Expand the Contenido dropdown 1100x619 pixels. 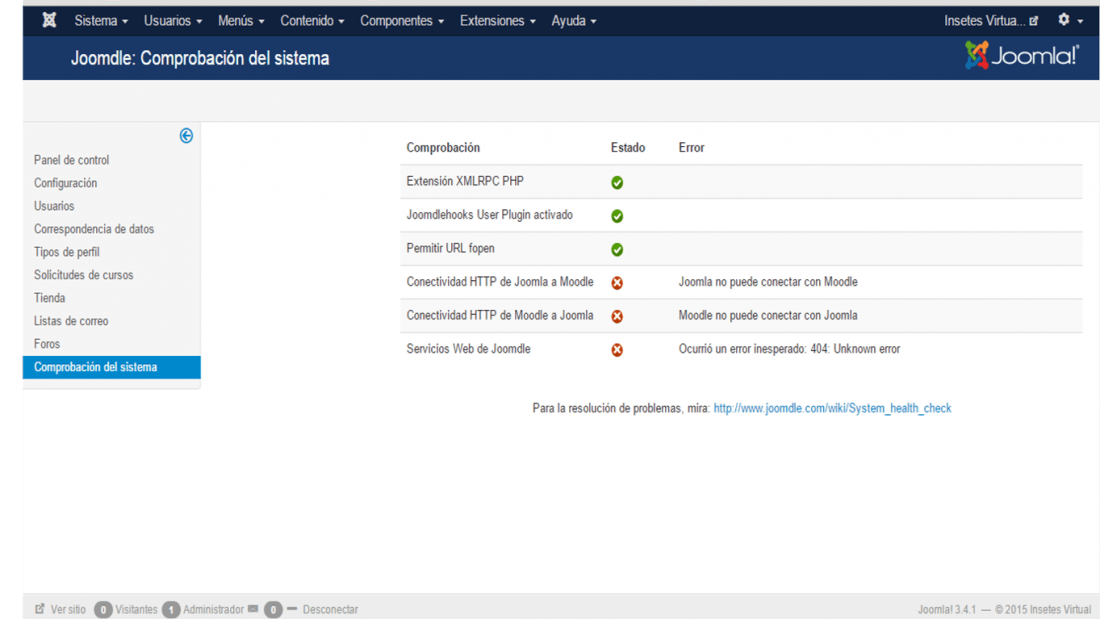click(x=312, y=21)
